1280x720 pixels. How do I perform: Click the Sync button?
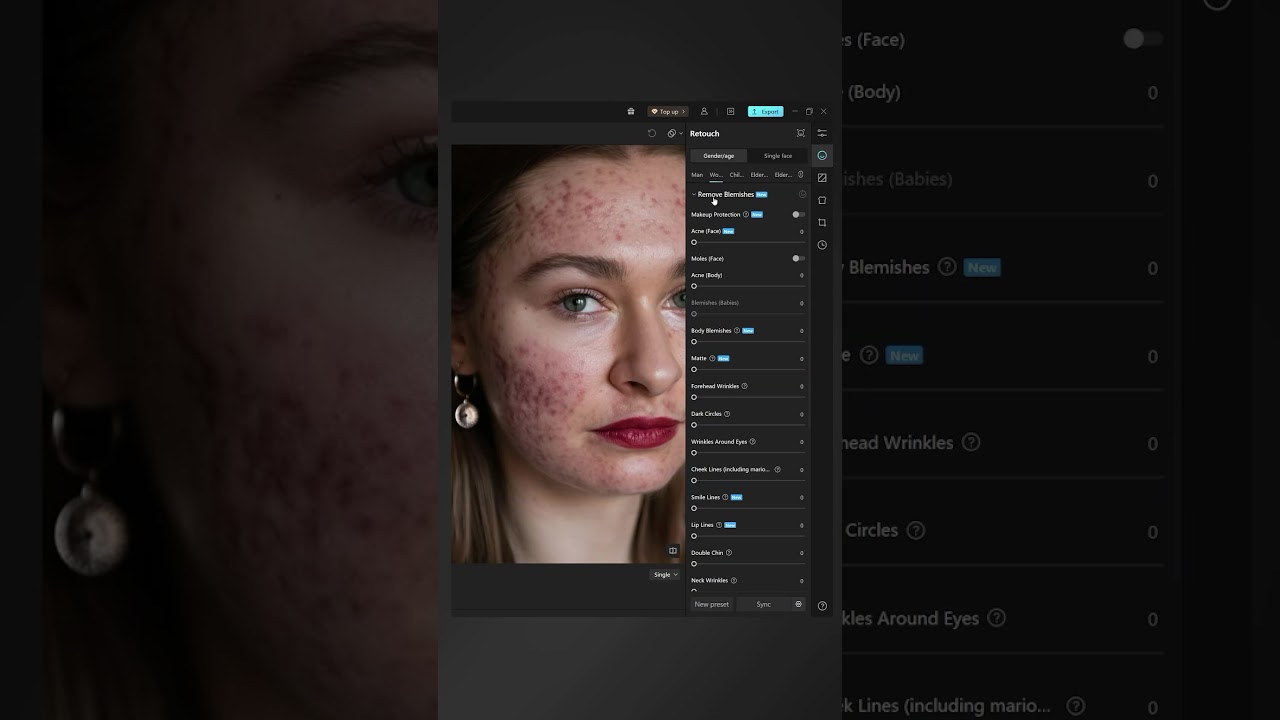(x=764, y=604)
